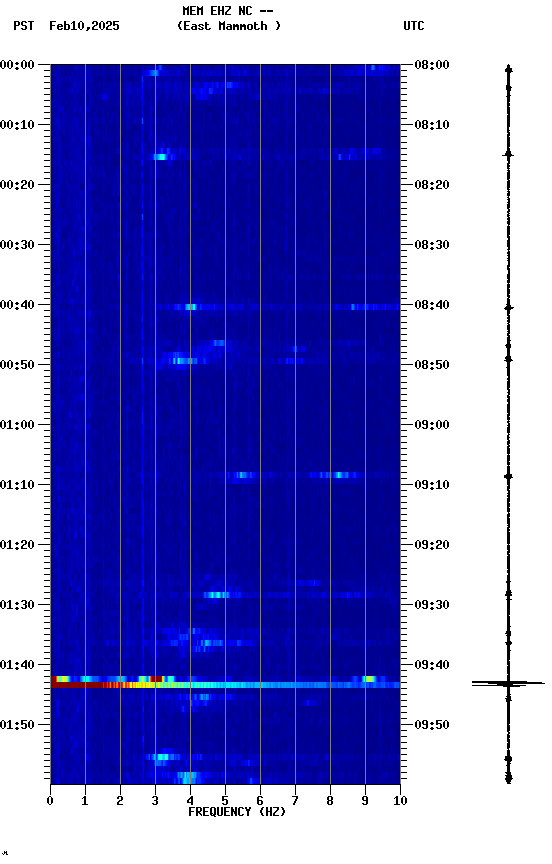Select the PST timezone label
This screenshot has height=864, width=552.
tap(24, 26)
